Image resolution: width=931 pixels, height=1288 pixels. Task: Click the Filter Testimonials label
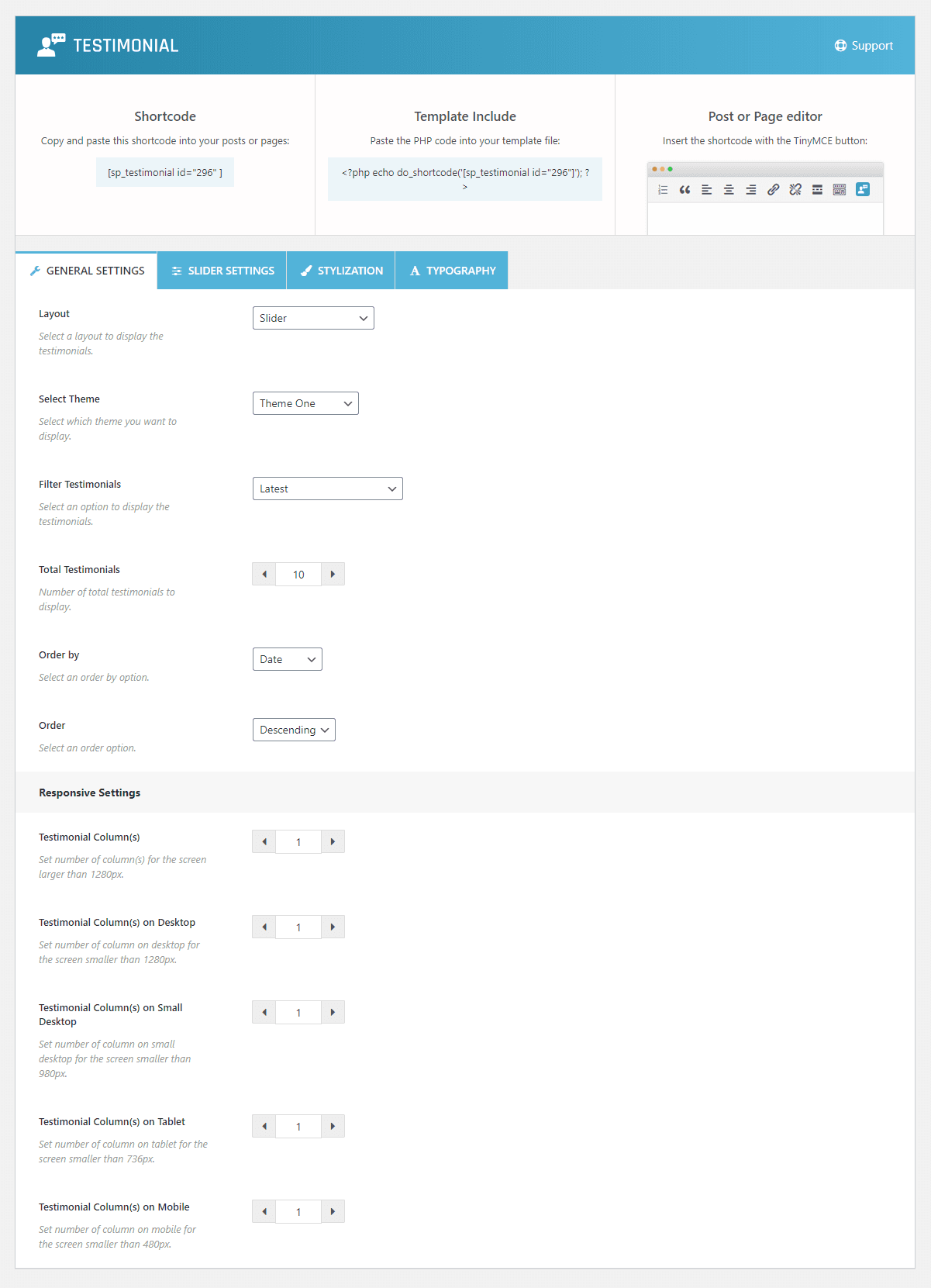click(x=80, y=484)
